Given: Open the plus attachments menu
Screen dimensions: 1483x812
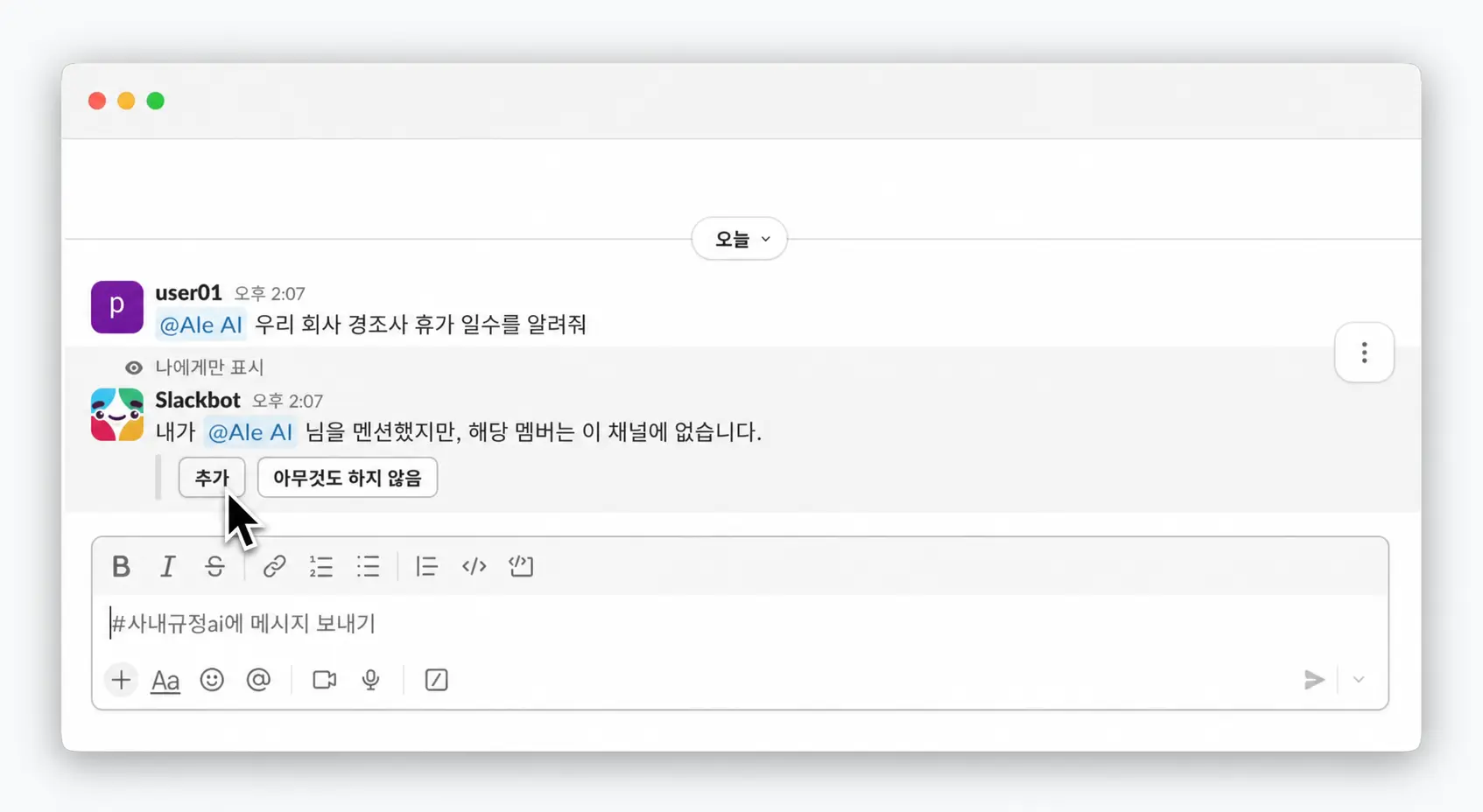Looking at the screenshot, I should coord(121,680).
